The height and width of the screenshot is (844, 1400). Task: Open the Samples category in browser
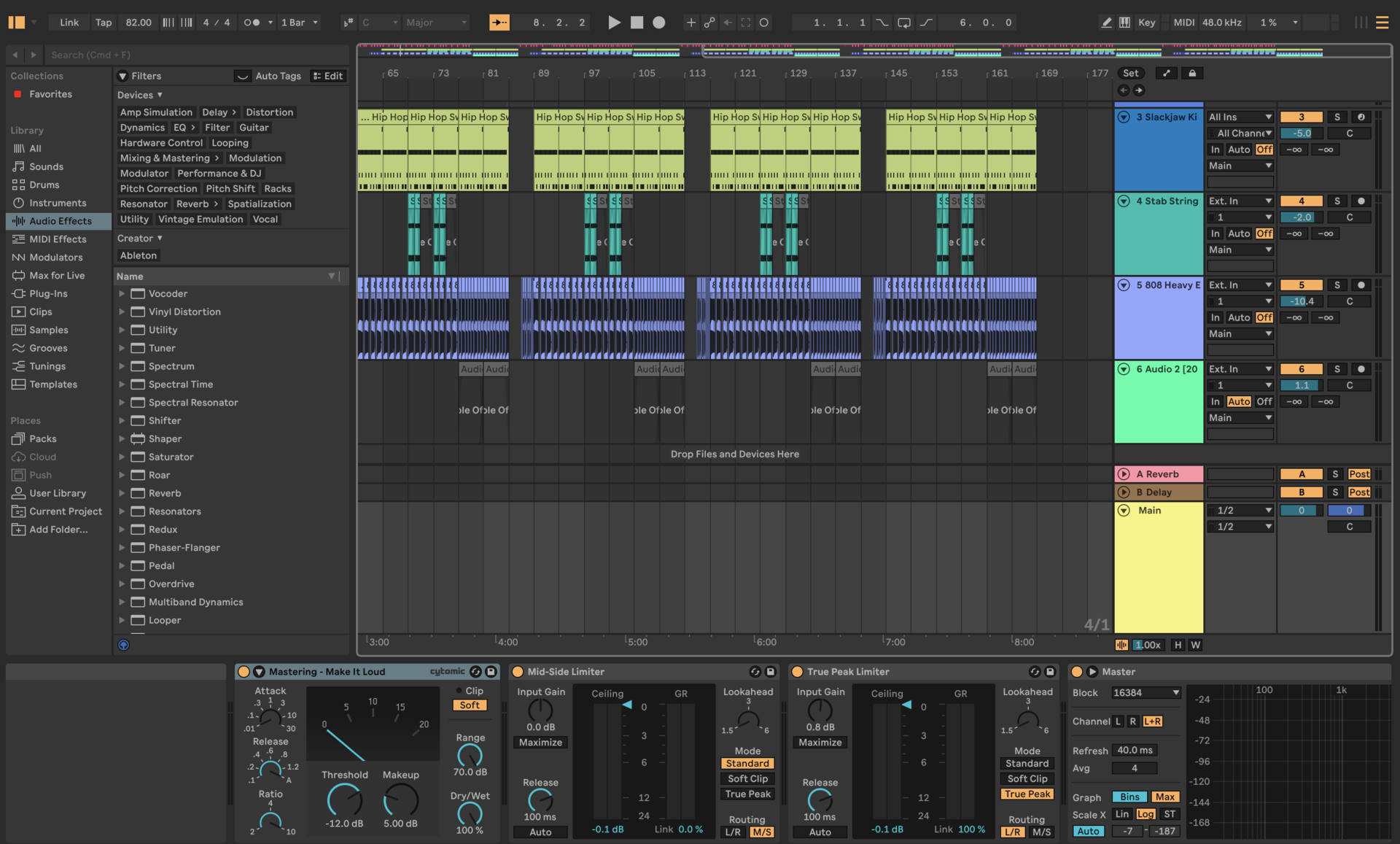48,330
